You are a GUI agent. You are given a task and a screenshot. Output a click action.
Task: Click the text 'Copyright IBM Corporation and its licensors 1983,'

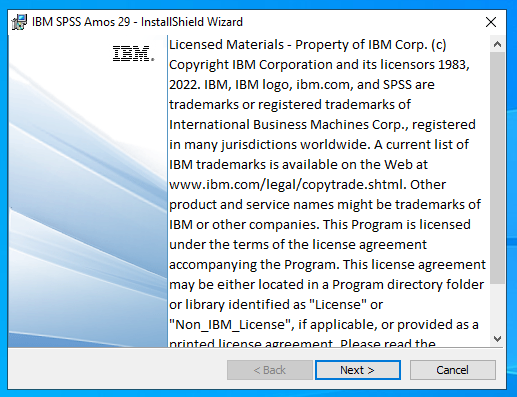tap(319, 65)
